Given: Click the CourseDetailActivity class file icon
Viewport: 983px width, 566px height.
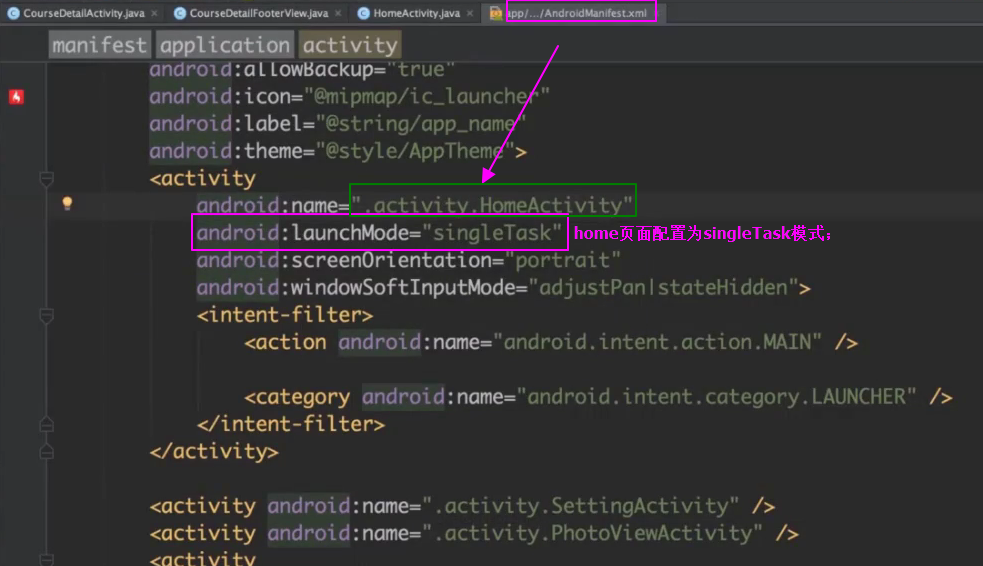Looking at the screenshot, I should tap(13, 13).
